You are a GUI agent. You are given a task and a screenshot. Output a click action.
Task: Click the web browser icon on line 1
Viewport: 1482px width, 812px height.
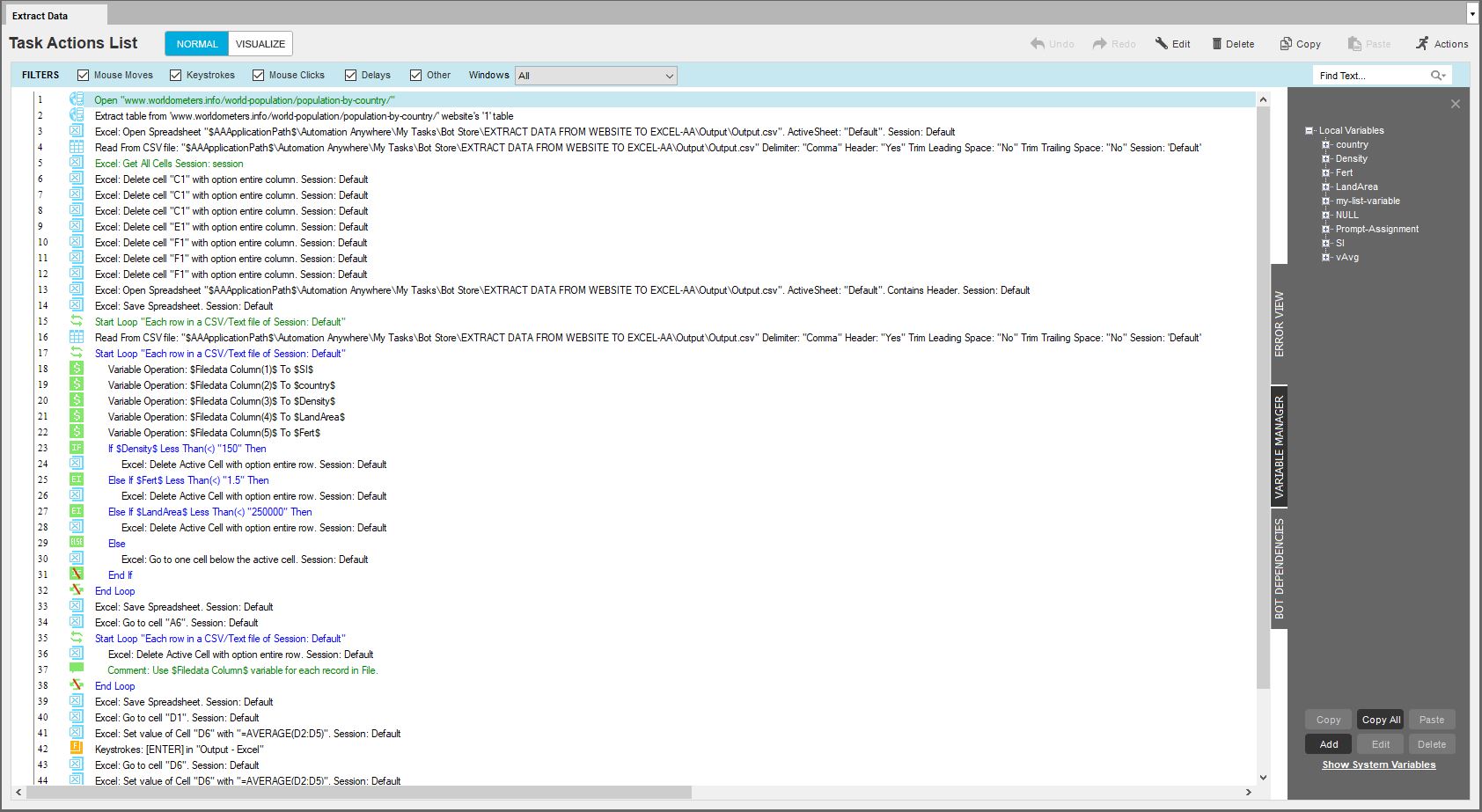coord(77,100)
